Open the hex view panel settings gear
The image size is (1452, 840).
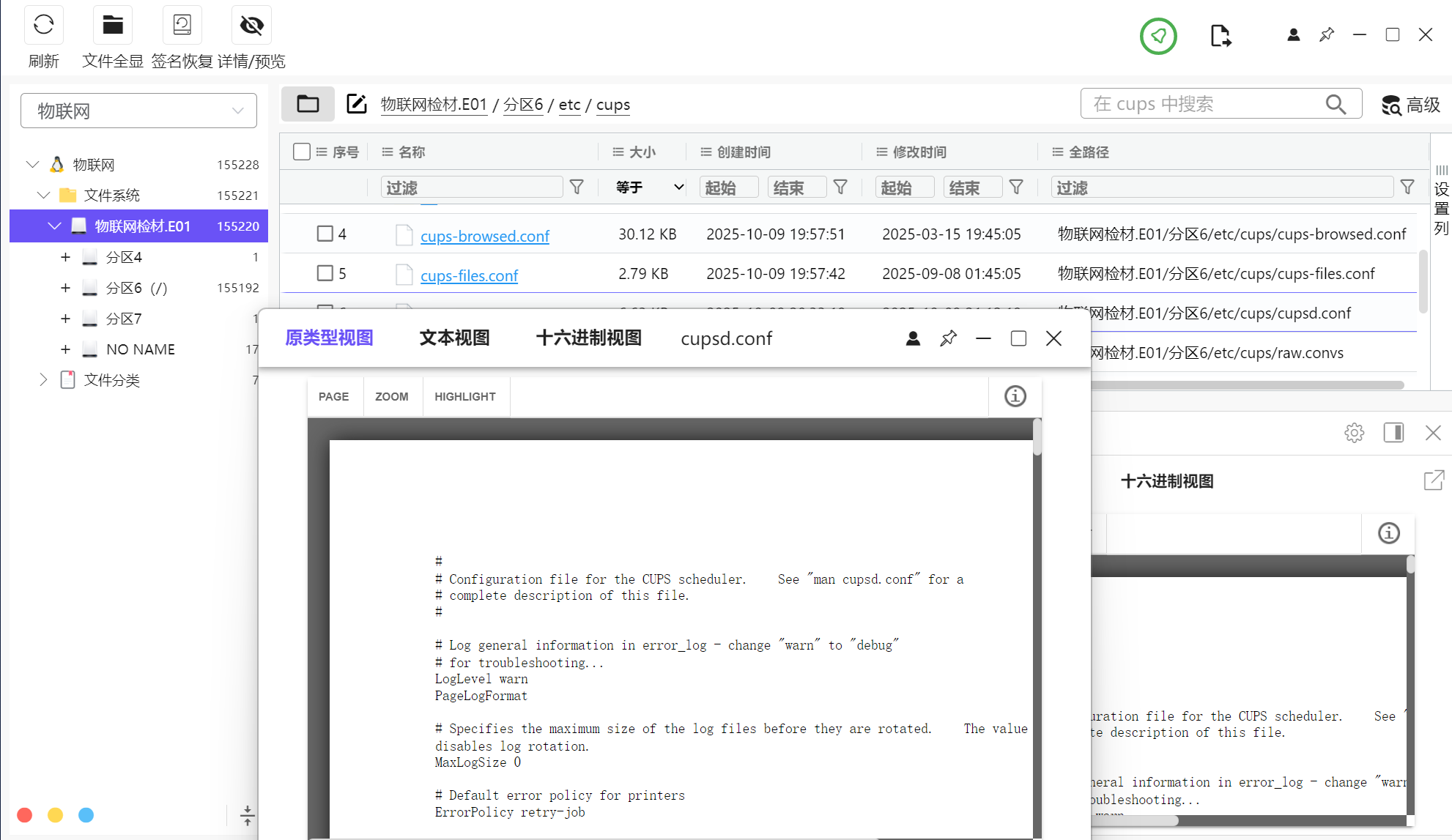(x=1354, y=433)
